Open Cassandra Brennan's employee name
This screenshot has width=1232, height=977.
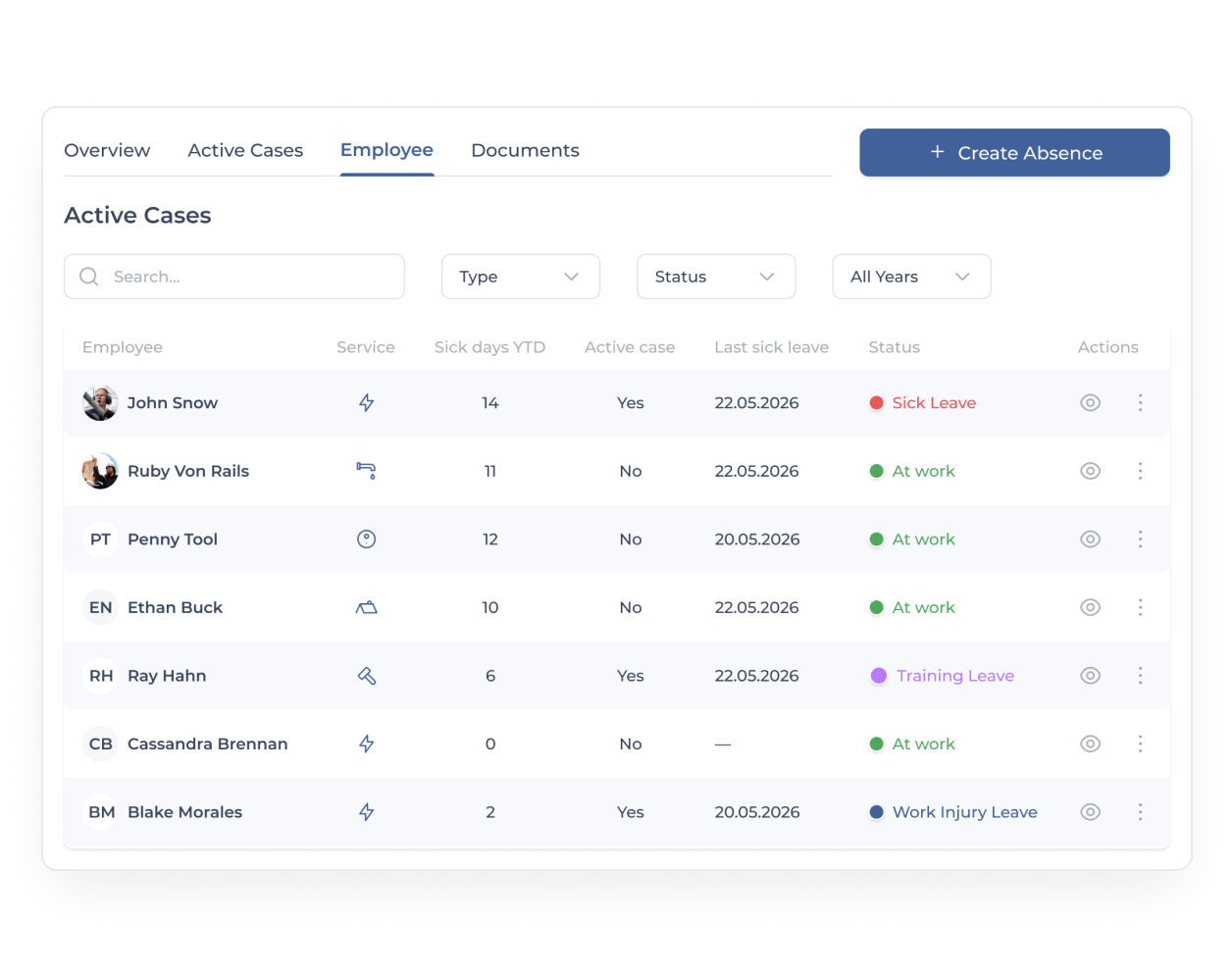tap(208, 744)
